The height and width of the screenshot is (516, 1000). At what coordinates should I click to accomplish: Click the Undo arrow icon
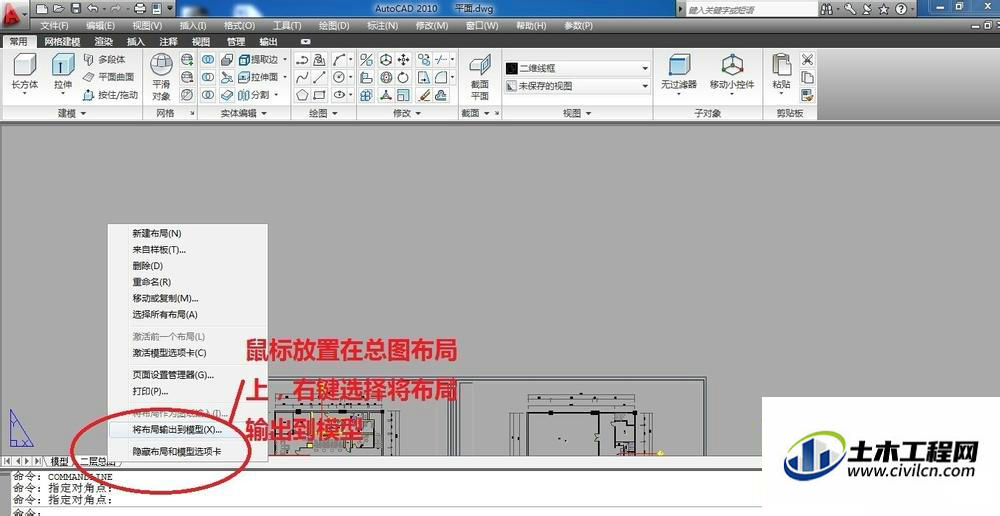92,9
